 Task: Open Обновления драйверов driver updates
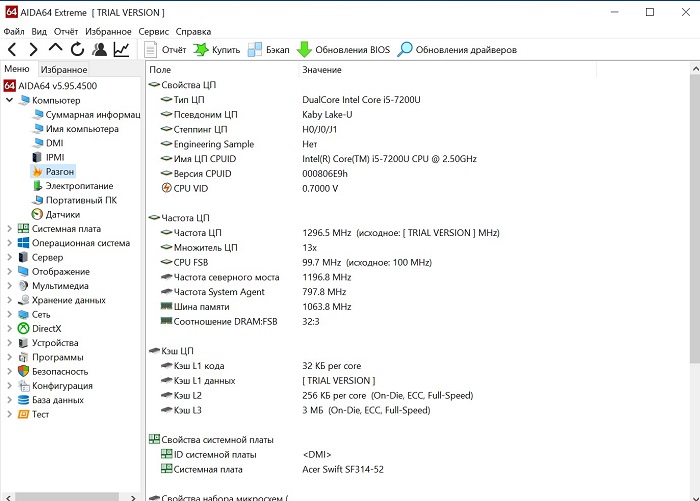point(457,50)
